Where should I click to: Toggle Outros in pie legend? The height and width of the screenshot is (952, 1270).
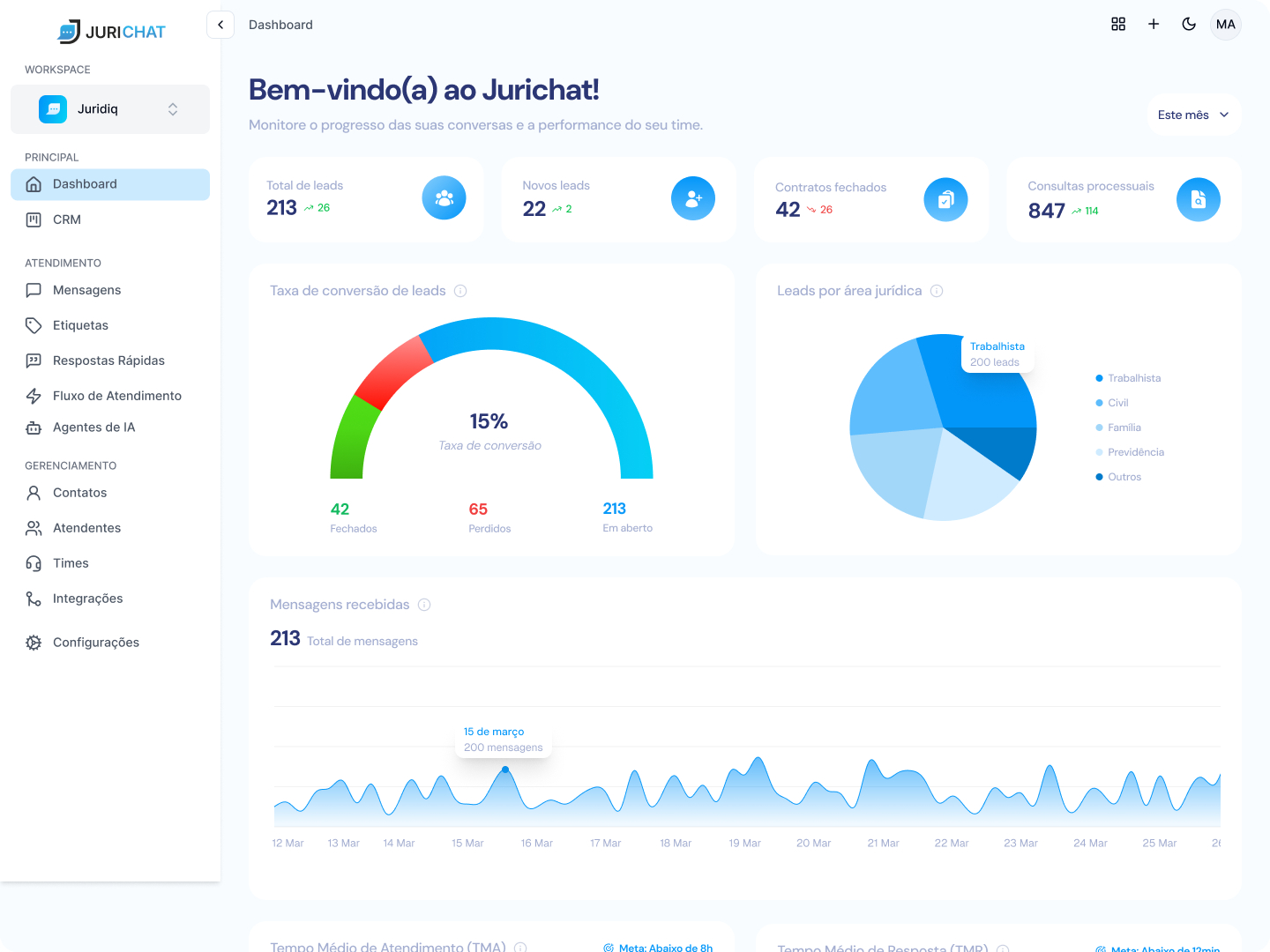(x=1118, y=477)
